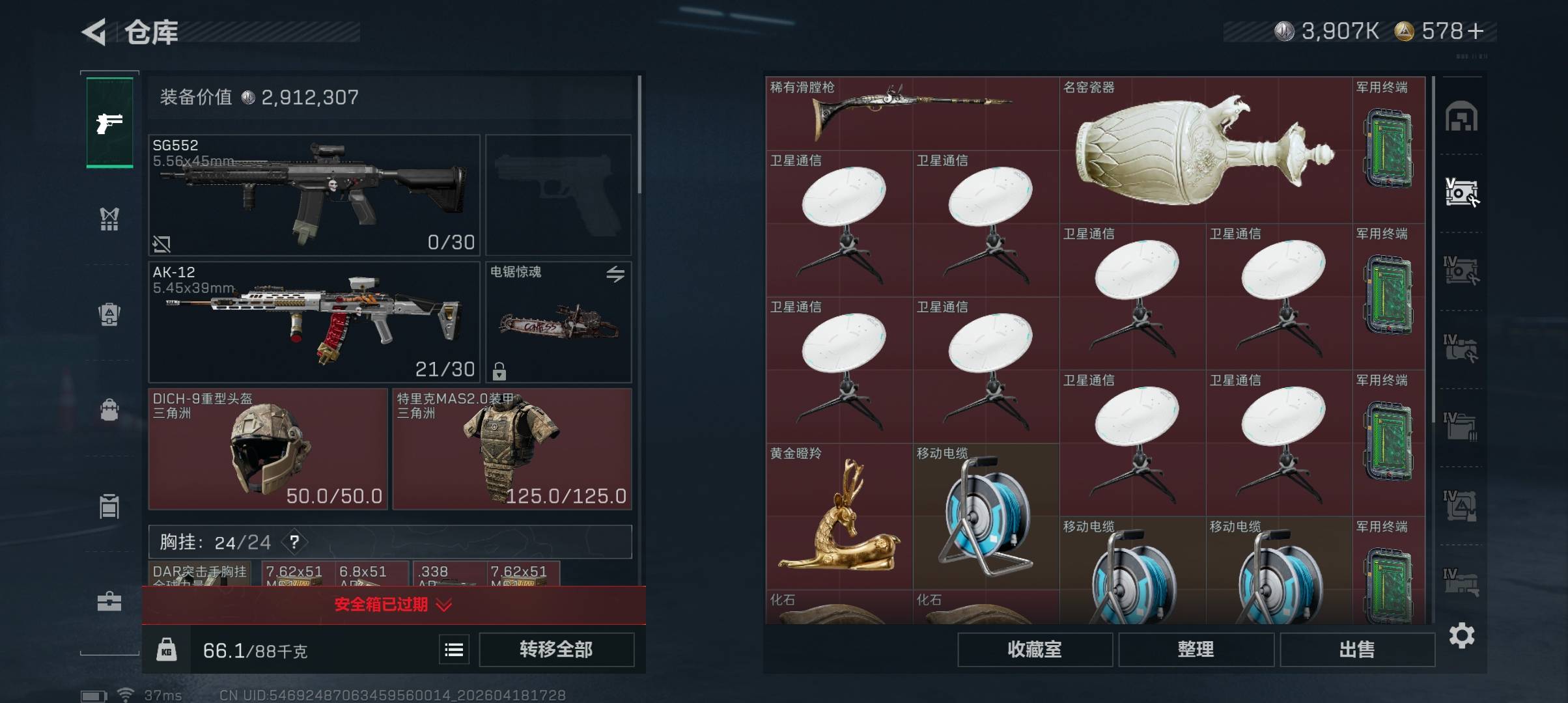Click the question mark next to 胸挂 24/24
This screenshot has height=703, width=1568.
tap(294, 542)
